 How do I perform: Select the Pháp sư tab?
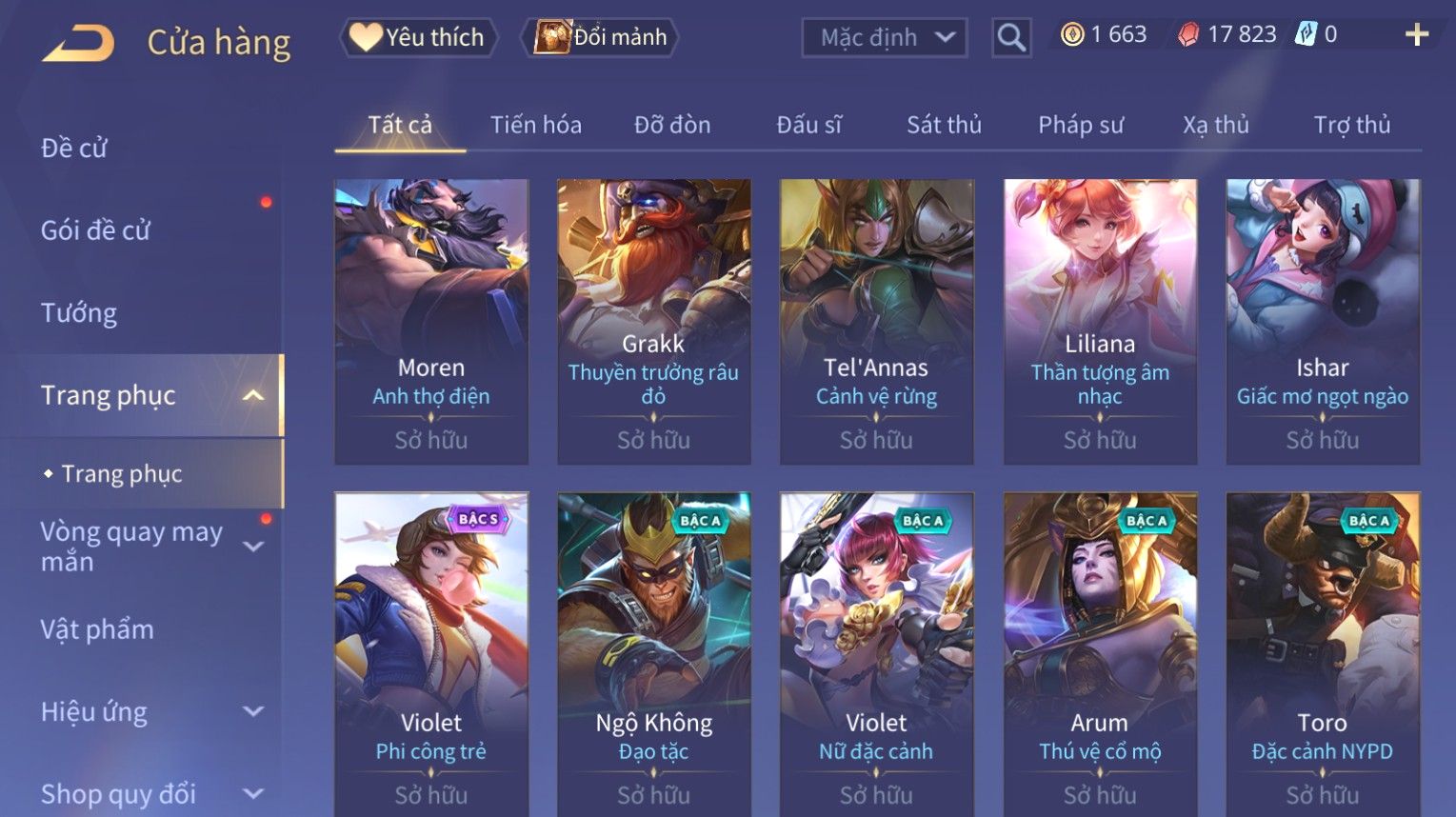pyautogui.click(x=1081, y=125)
